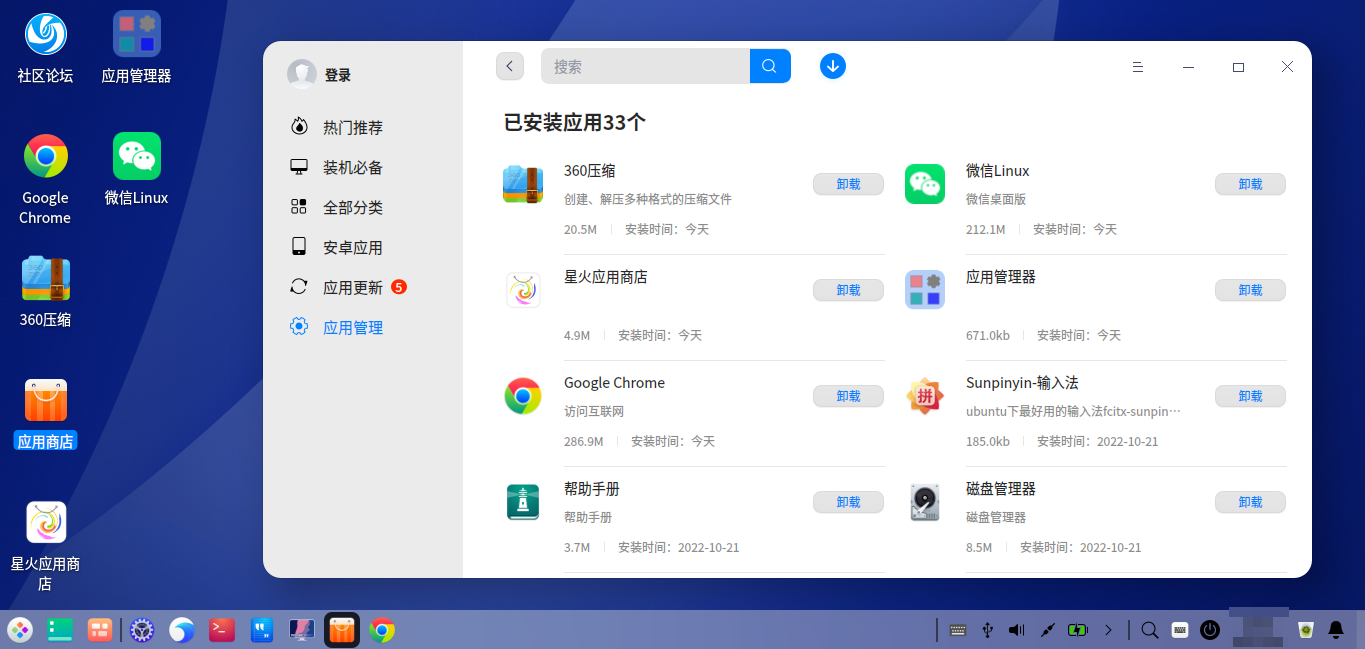Switch to the 应用管理 section
1365x649 pixels.
point(339,326)
